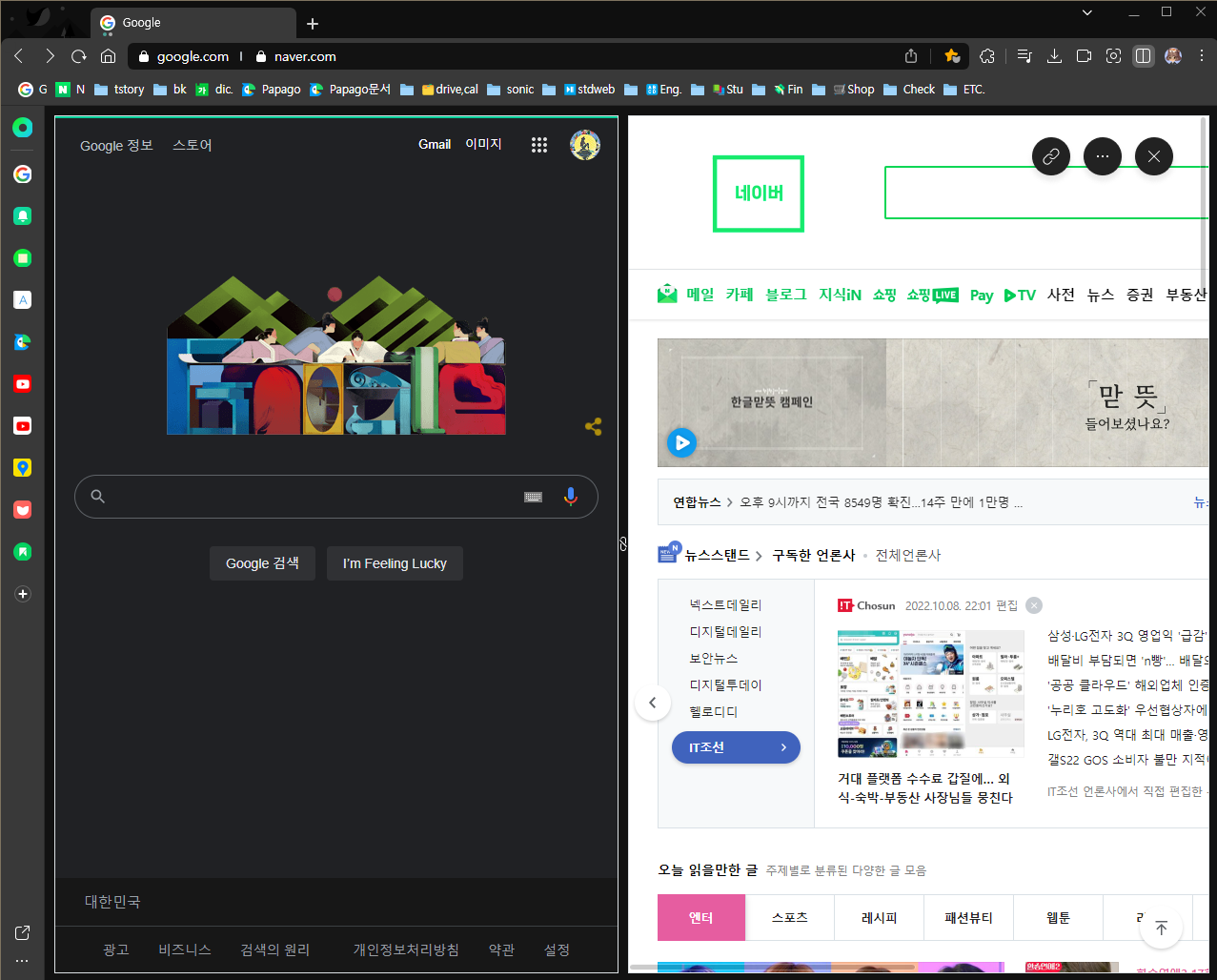1217x980 pixels.
Task: Reload the page with the refresh icon
Action: [79, 56]
